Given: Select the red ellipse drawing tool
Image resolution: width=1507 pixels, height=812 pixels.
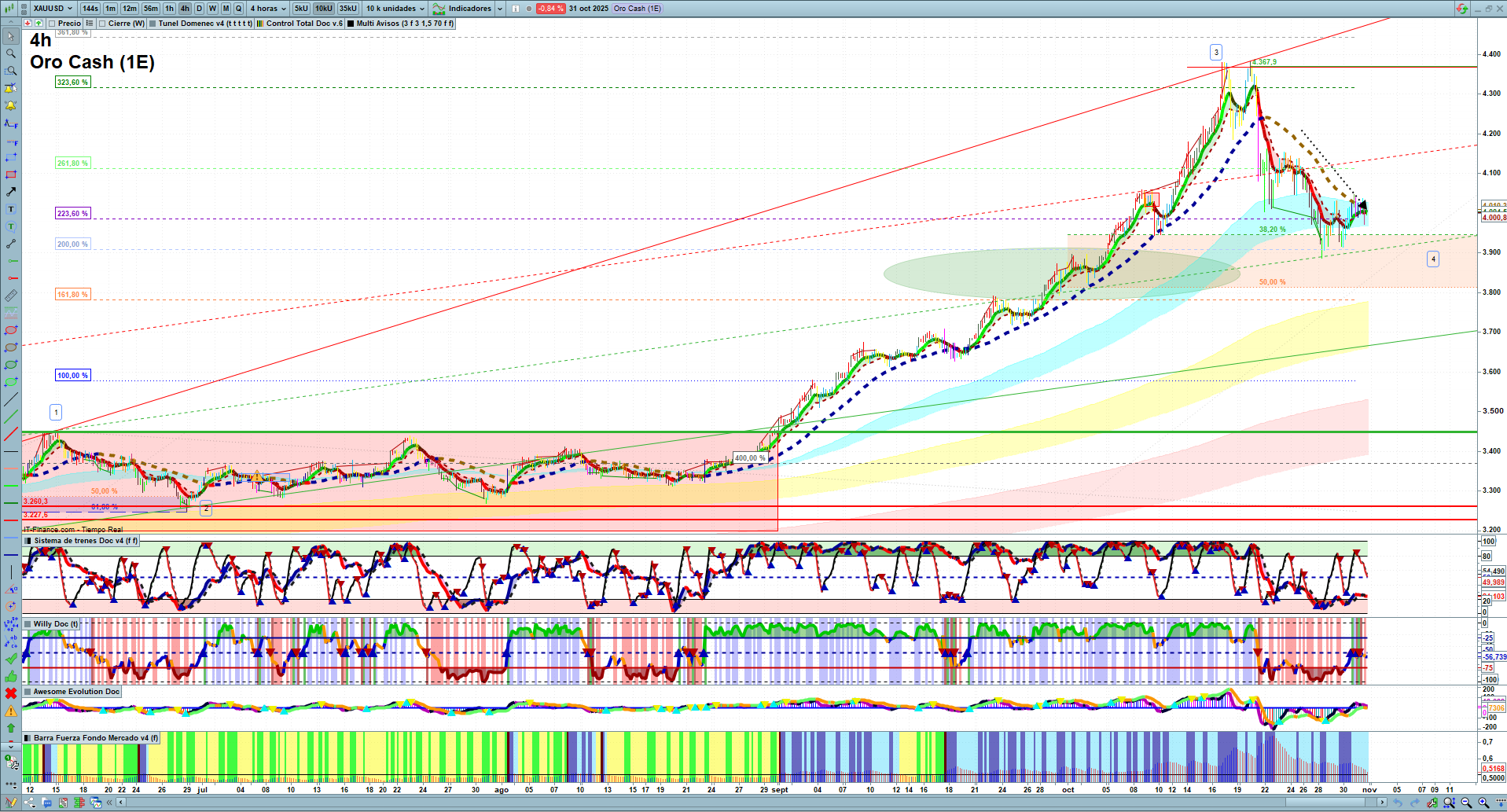Looking at the screenshot, I should click(11, 331).
